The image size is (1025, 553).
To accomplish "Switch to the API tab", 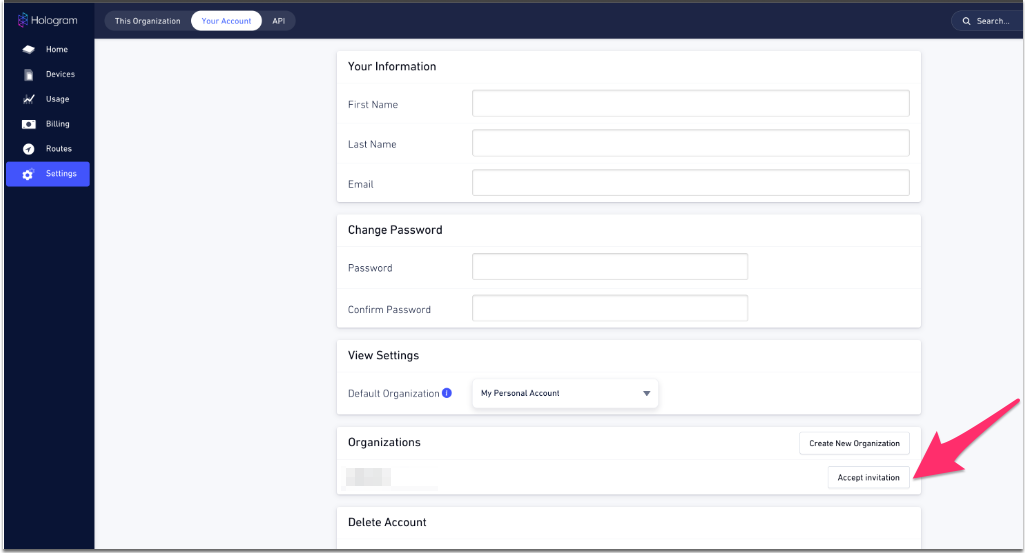I will point(278,21).
